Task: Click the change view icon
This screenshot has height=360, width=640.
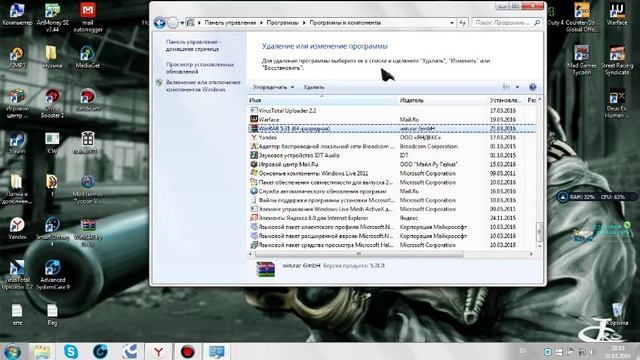Action: [506, 87]
